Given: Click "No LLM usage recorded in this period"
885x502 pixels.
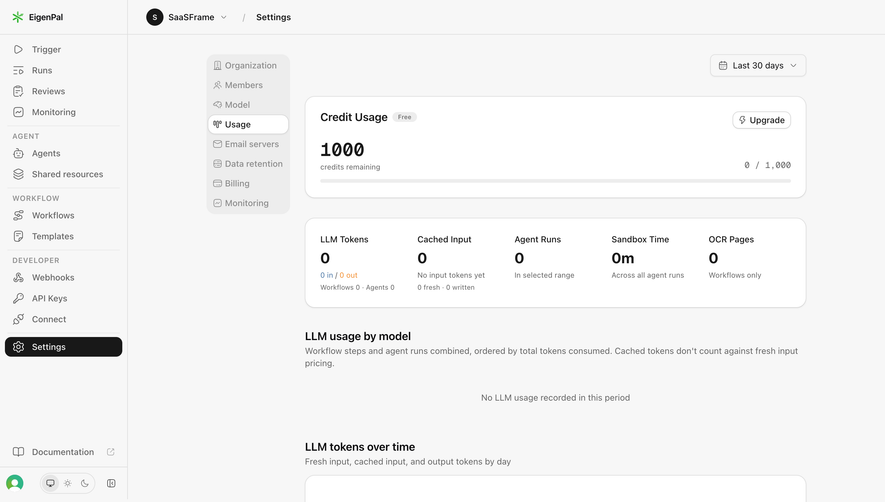Looking at the screenshot, I should coord(555,398).
